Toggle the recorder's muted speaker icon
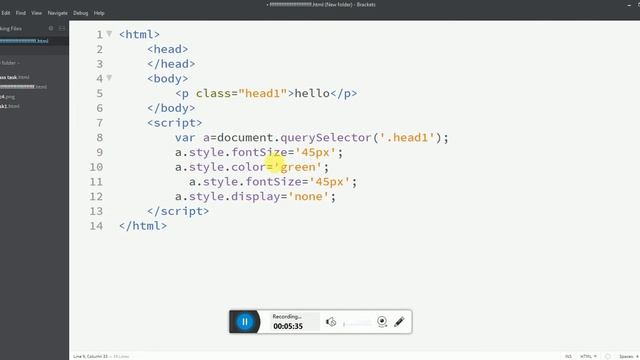The width and height of the screenshot is (640, 360). 331,322
